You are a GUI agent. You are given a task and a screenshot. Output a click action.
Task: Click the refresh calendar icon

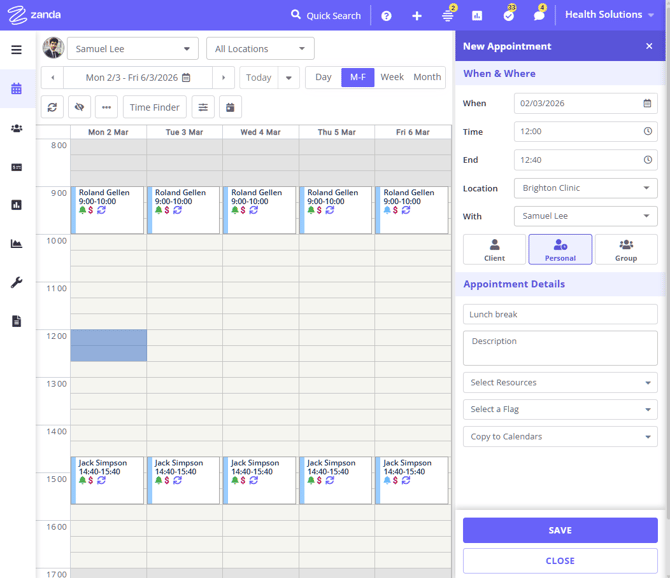click(x=53, y=107)
